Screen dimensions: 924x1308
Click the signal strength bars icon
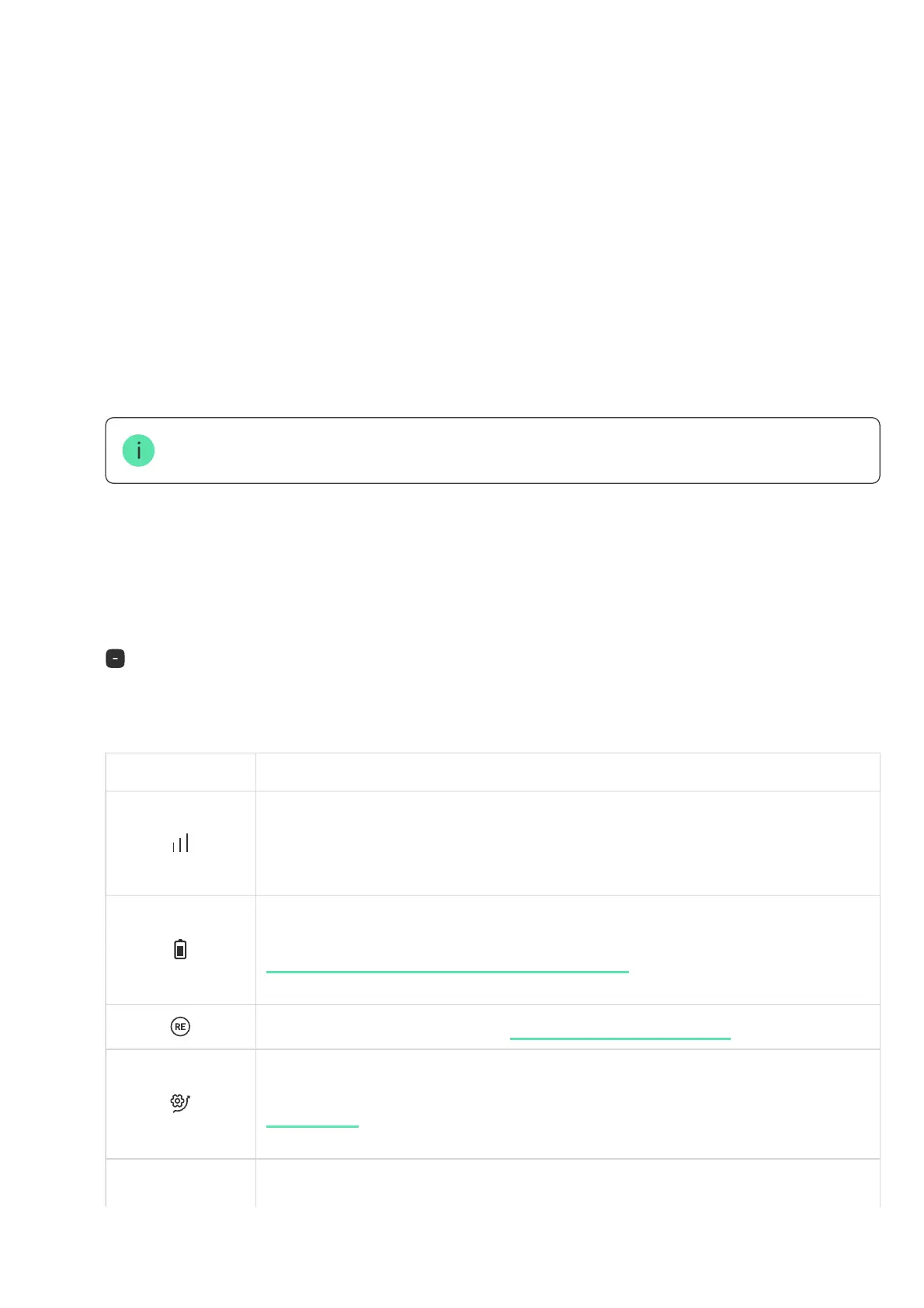pos(180,843)
